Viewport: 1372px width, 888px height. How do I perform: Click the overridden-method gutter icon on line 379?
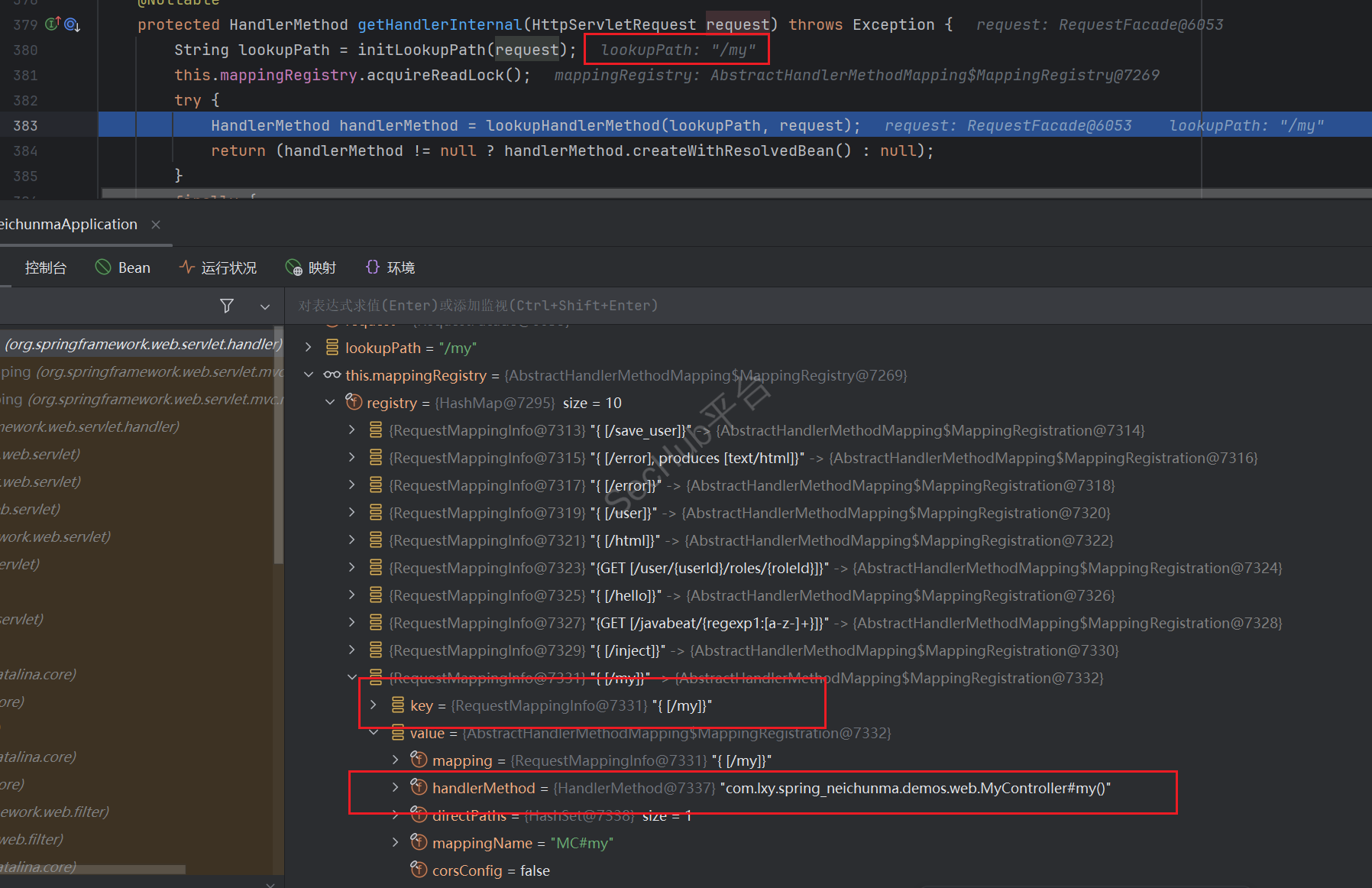(72, 24)
